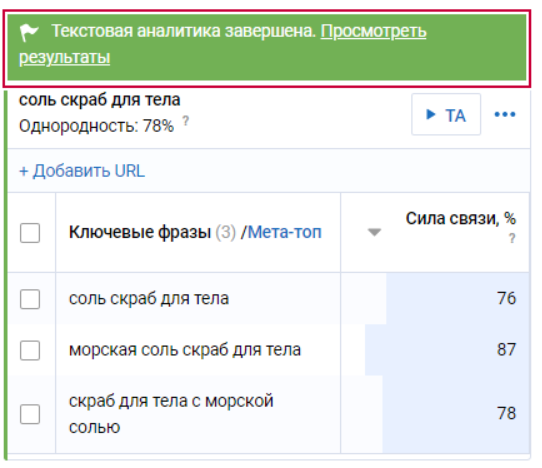Click the bold group title 'соль скраб для тела'
The image size is (542, 468).
tap(100, 100)
